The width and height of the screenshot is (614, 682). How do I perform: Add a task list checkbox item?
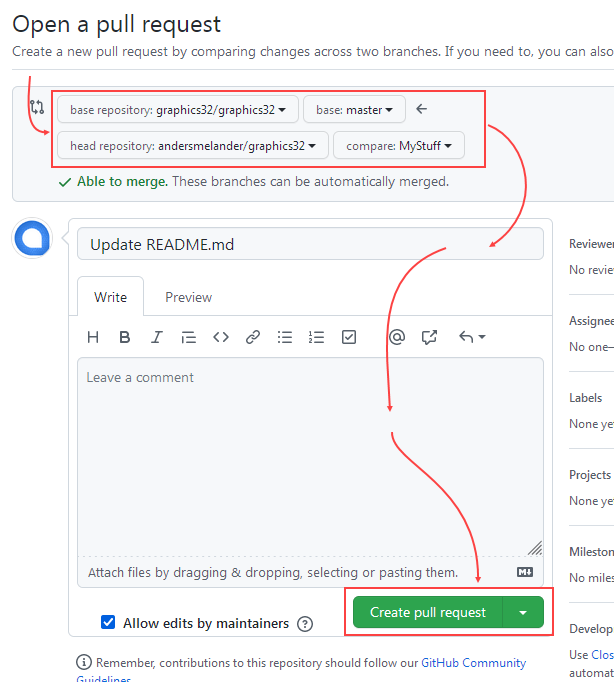point(349,337)
